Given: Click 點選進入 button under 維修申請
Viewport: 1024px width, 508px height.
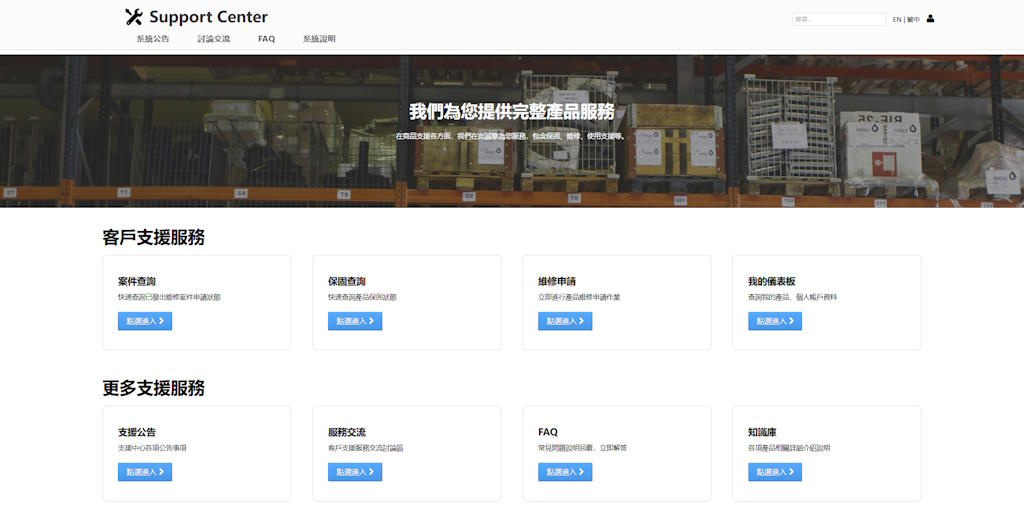Looking at the screenshot, I should 565,321.
